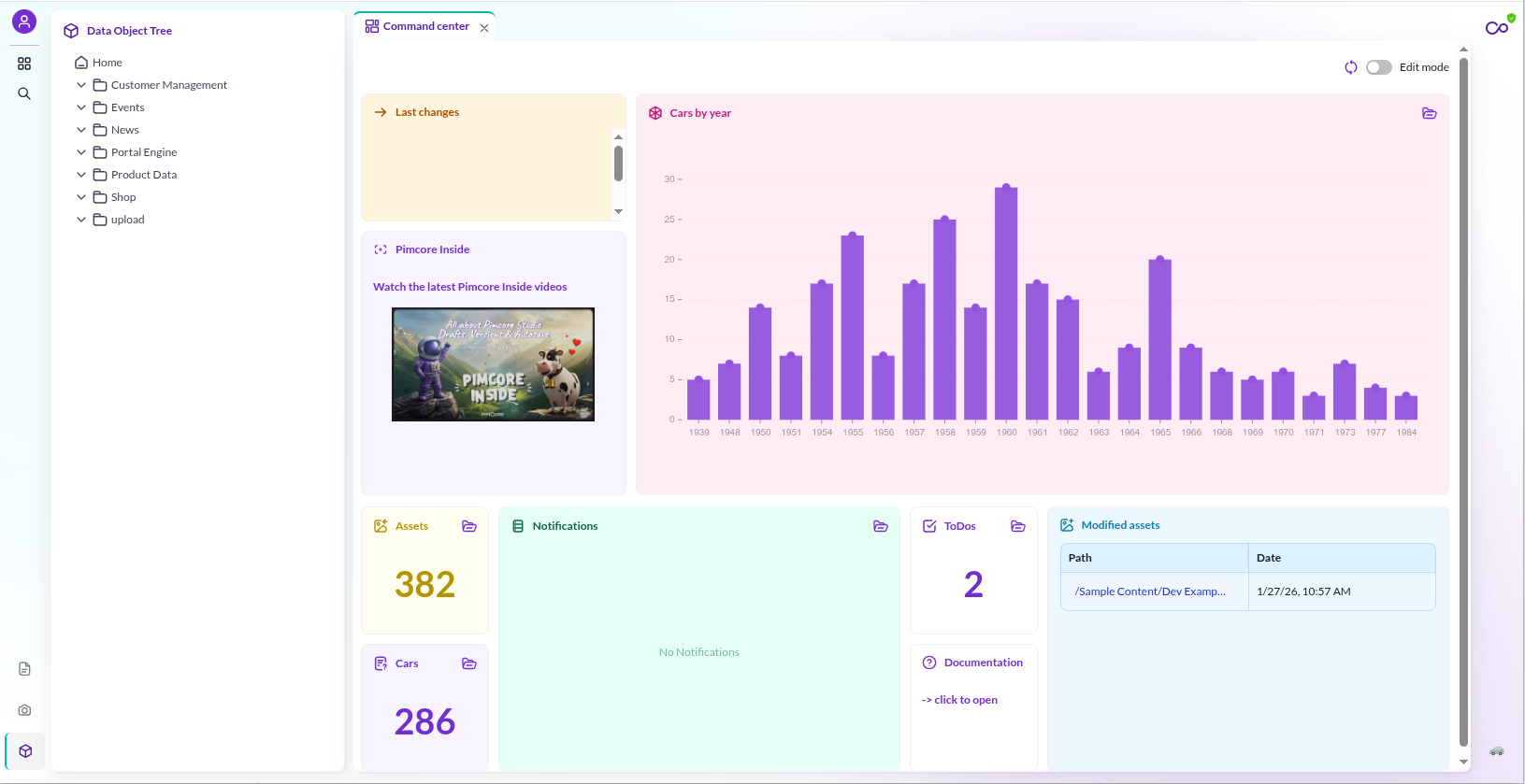
Task: Open the Documentation 'click to open' link
Action: [959, 700]
